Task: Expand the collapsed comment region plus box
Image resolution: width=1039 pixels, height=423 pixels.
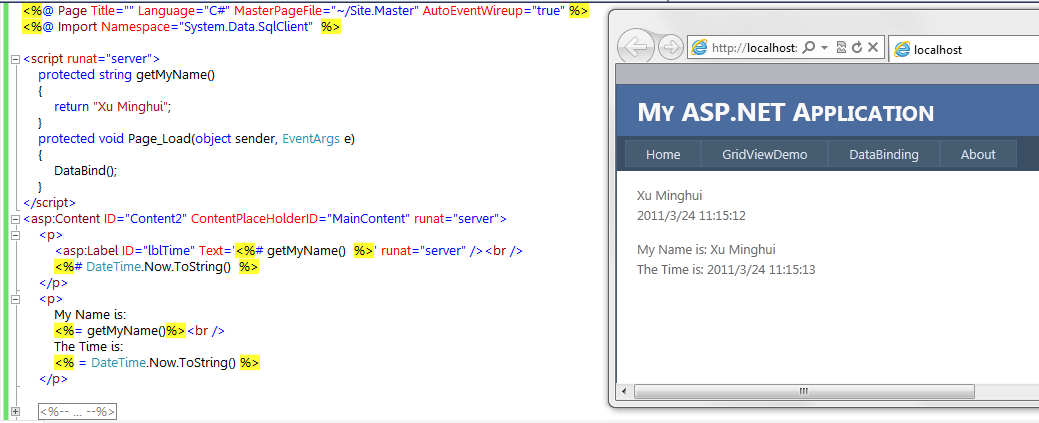Action: [15, 412]
